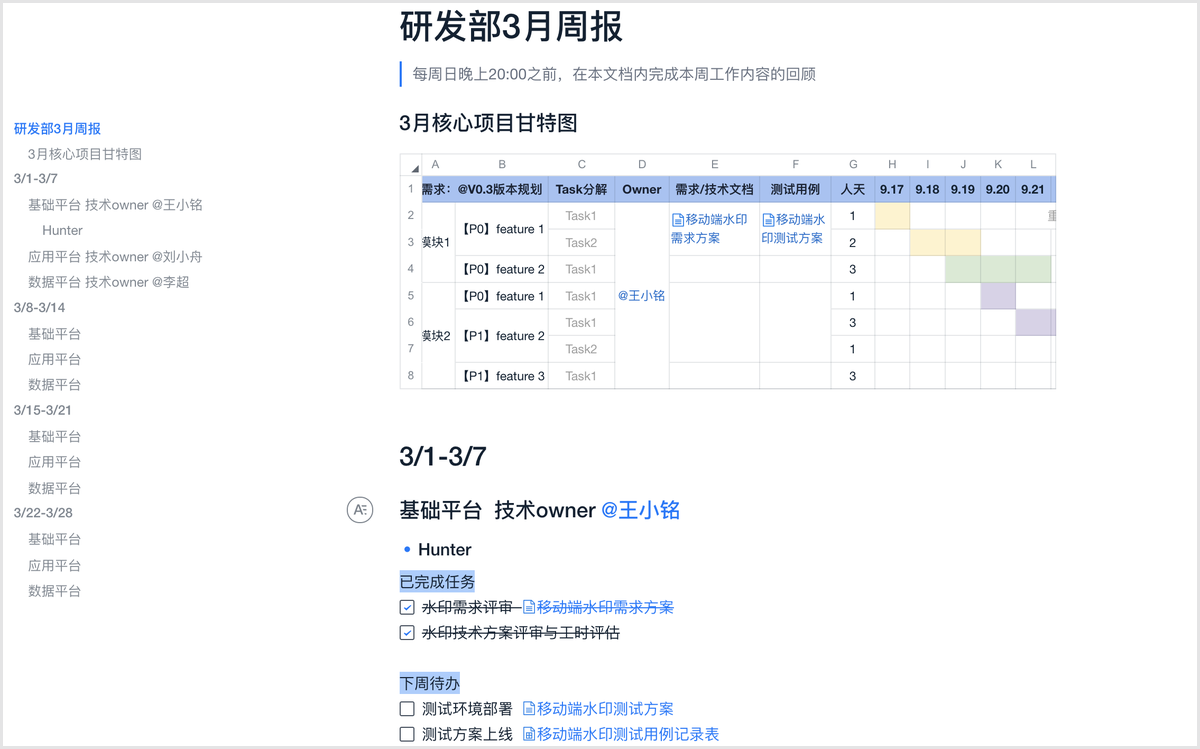Check off 水印需求评审 task checkbox
The height and width of the screenshot is (749, 1200).
pyautogui.click(x=407, y=607)
